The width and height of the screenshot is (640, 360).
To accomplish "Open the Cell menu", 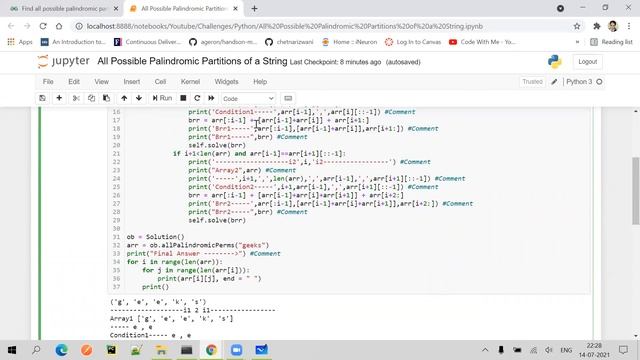I will [160, 82].
